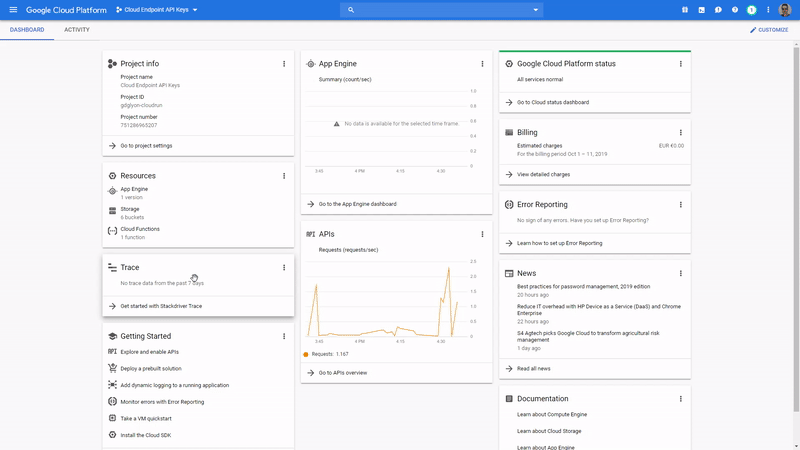Go to the App Engine dashboard

pos(358,204)
